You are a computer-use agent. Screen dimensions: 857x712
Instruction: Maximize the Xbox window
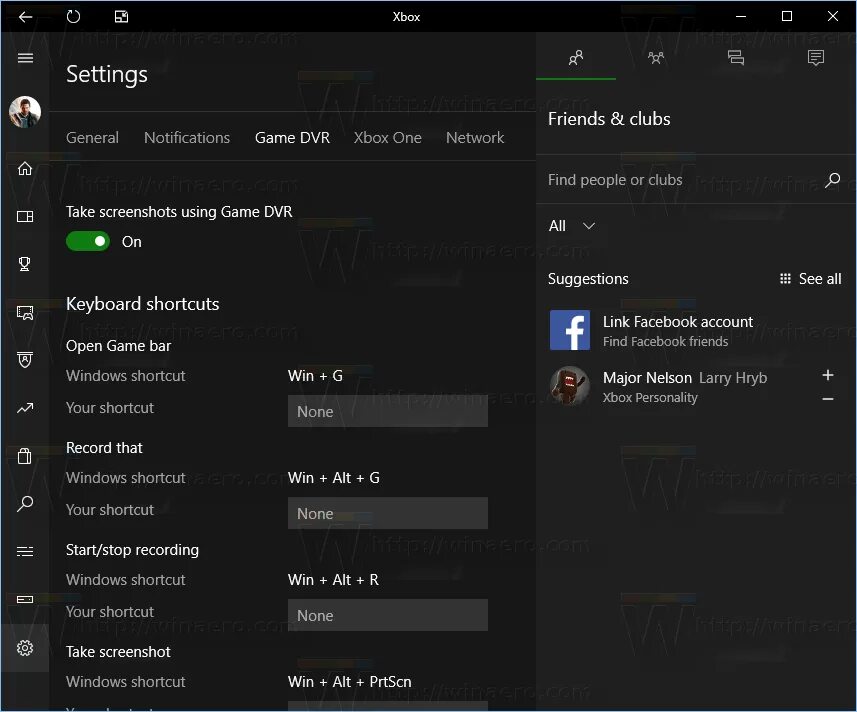pyautogui.click(x=787, y=16)
